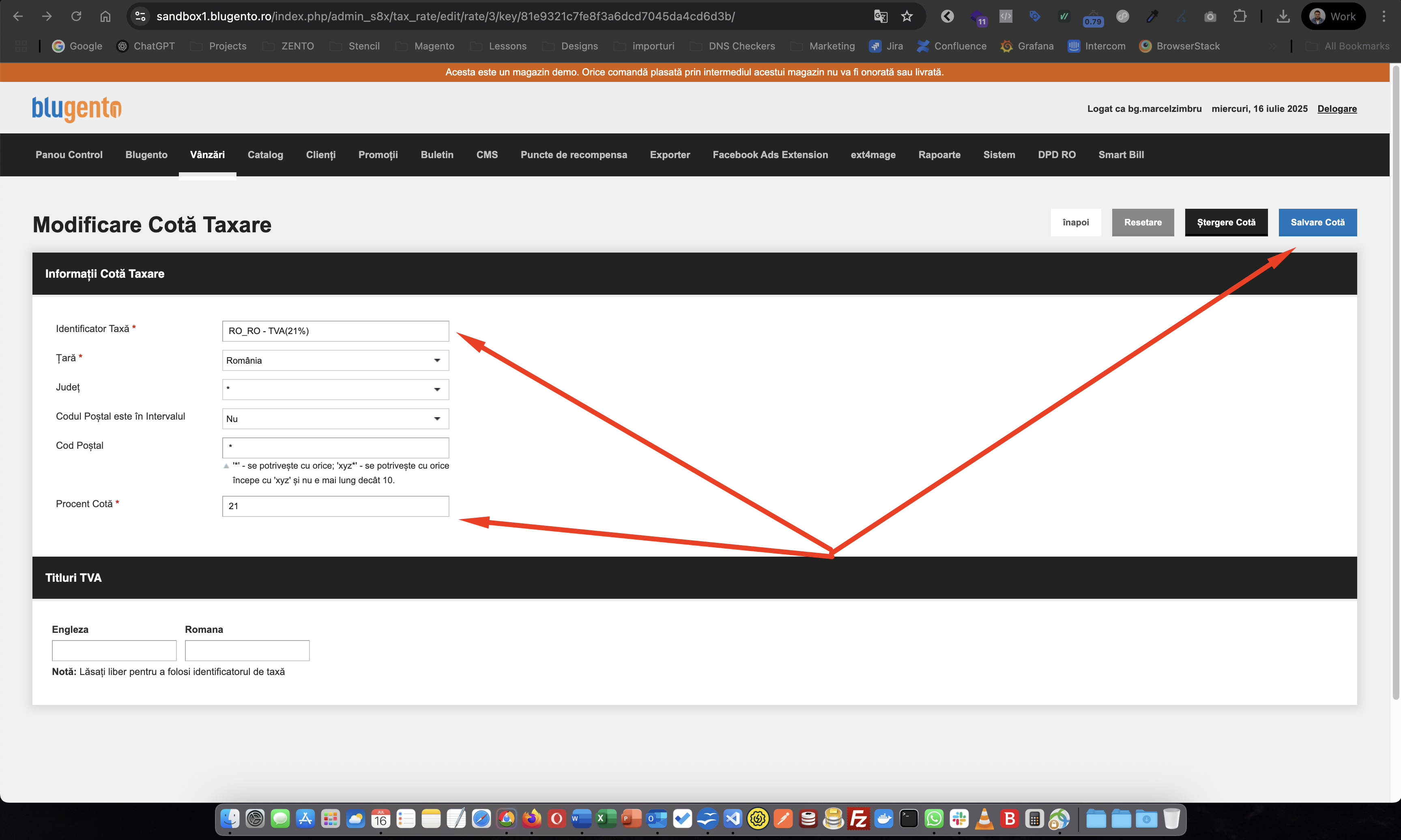Click the Engleza title input field

tap(114, 650)
